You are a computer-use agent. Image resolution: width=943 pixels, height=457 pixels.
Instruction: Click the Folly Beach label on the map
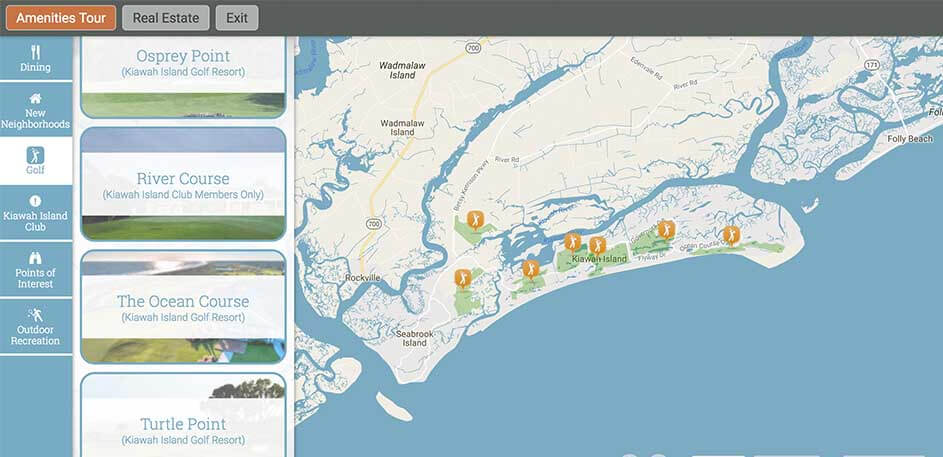909,139
